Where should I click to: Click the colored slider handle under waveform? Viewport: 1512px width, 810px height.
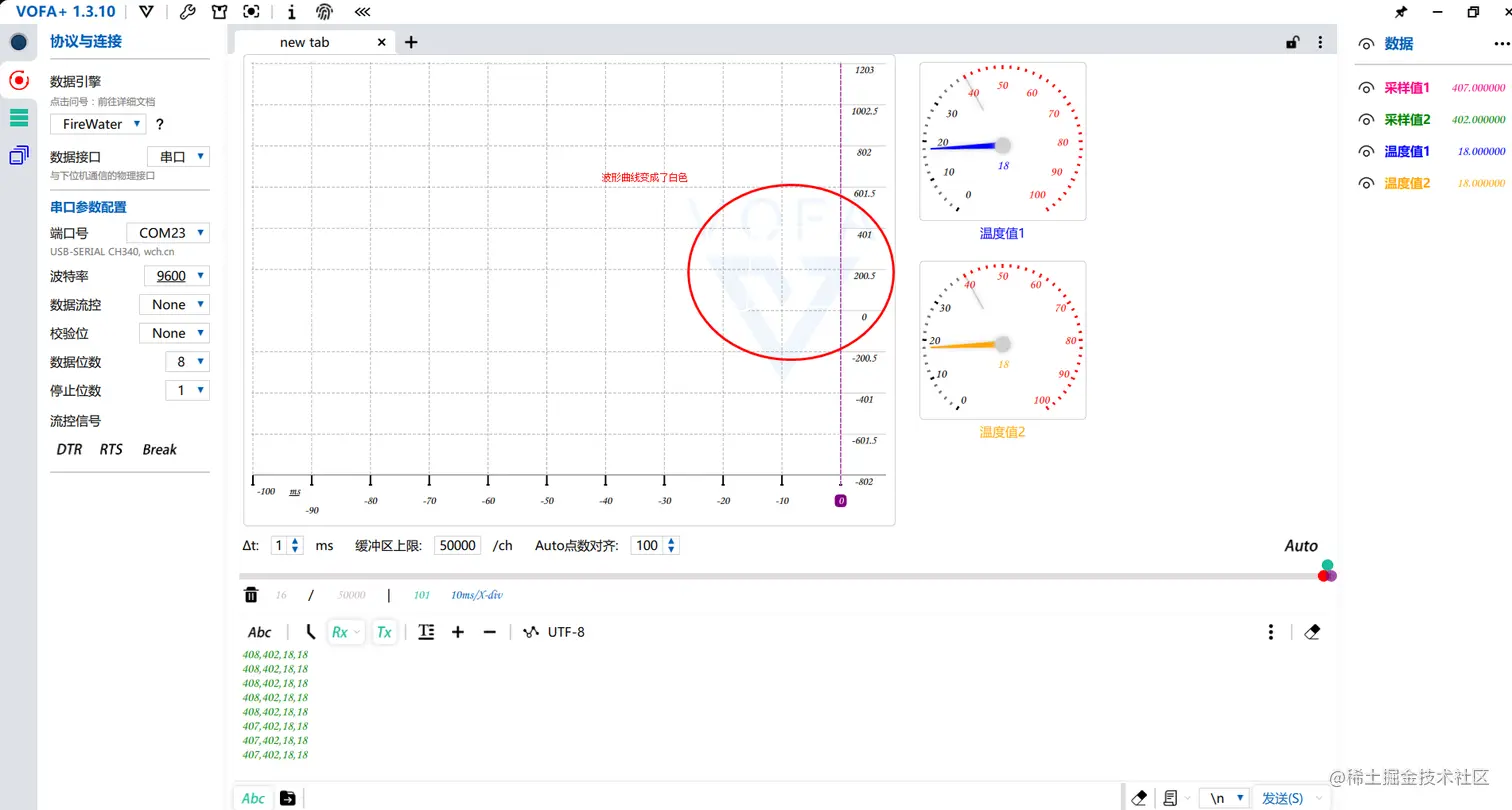1327,571
